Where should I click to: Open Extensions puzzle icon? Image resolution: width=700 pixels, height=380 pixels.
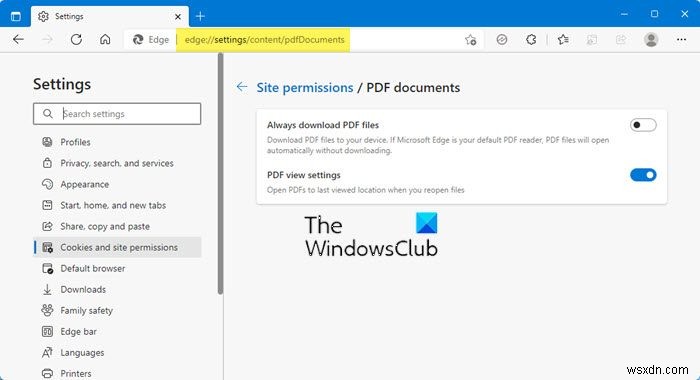click(x=531, y=40)
